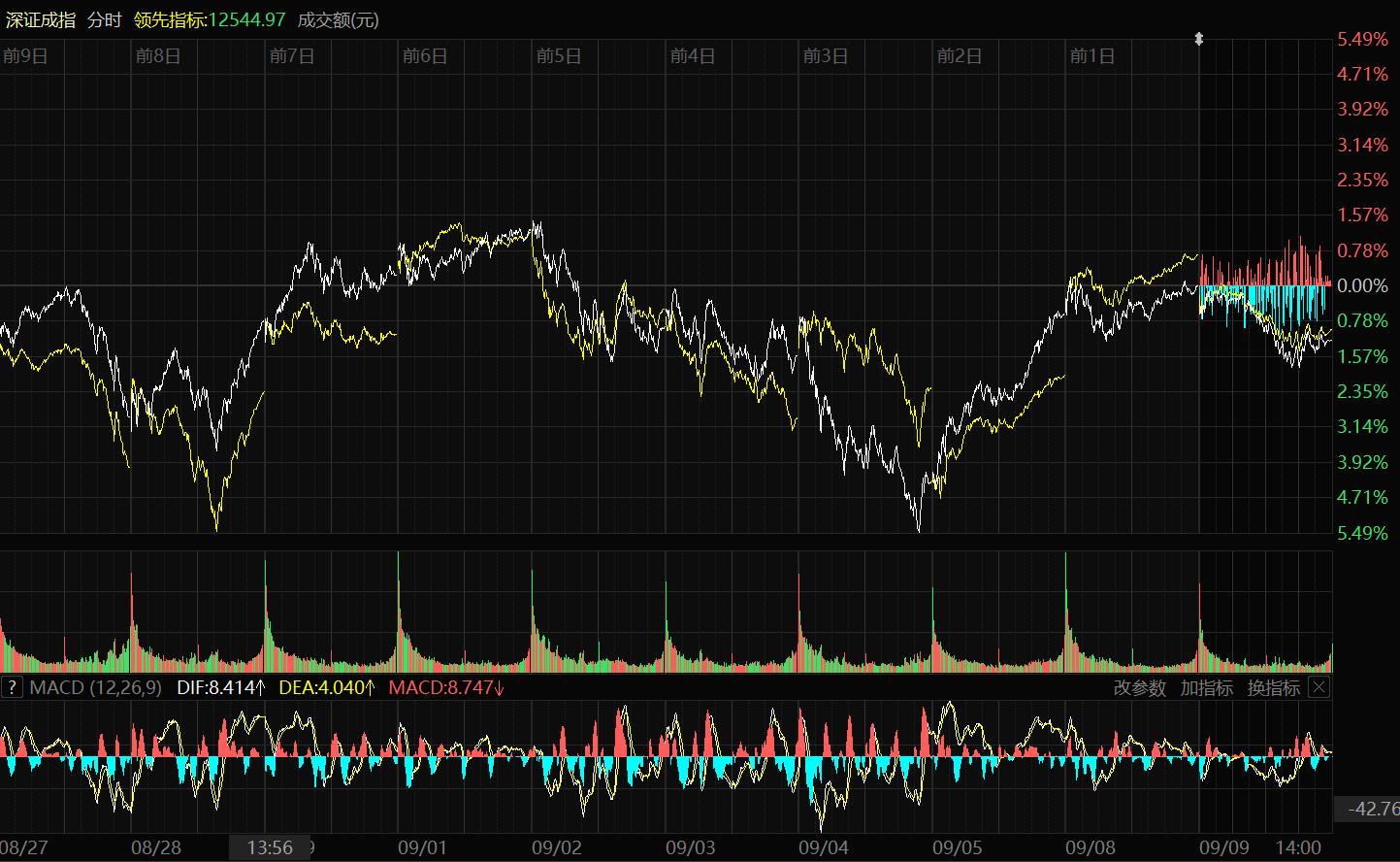
Task: Click the yellow DEA value readout
Action: [x=326, y=688]
